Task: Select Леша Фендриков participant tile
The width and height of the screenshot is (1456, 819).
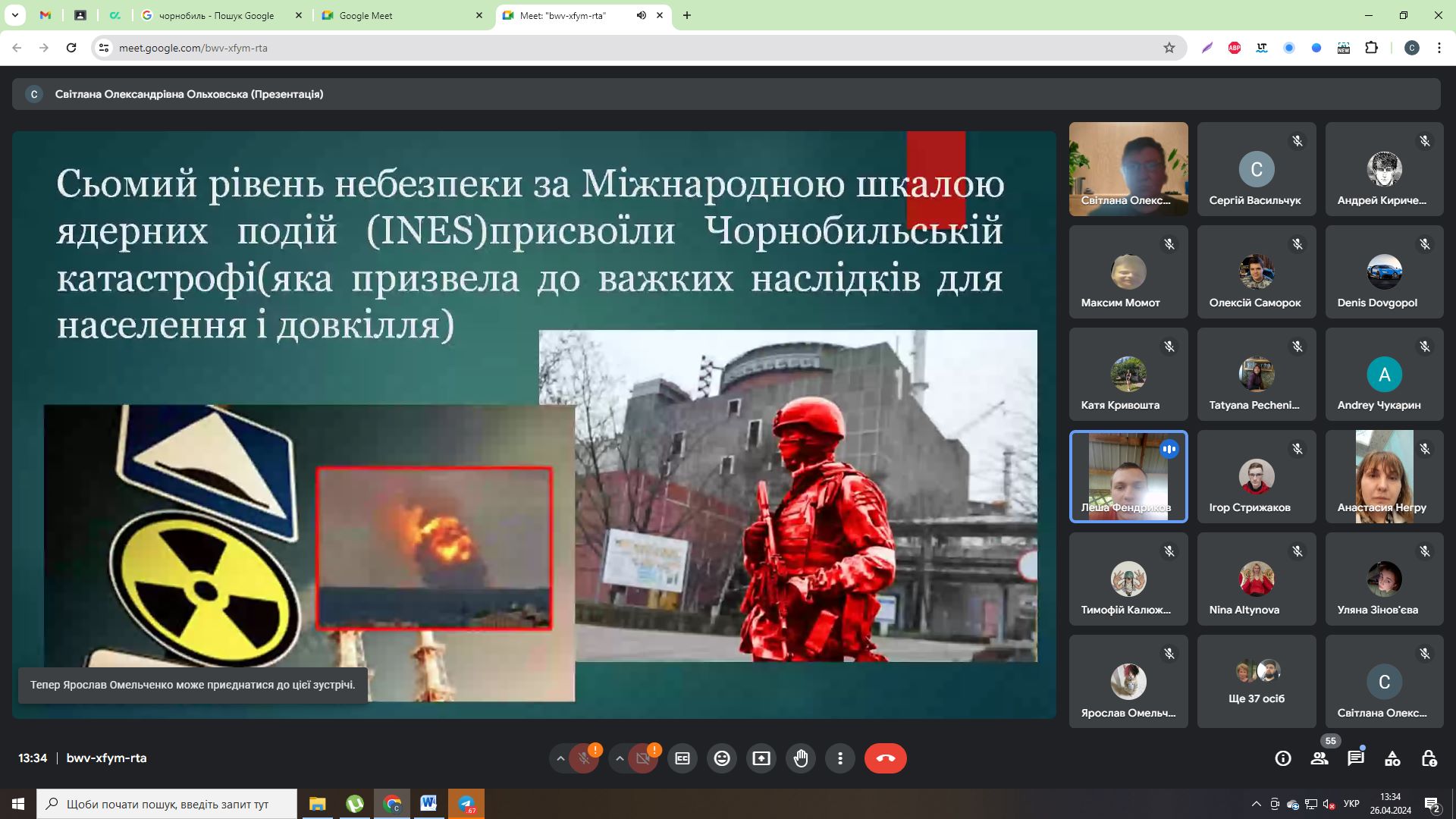Action: [x=1128, y=476]
